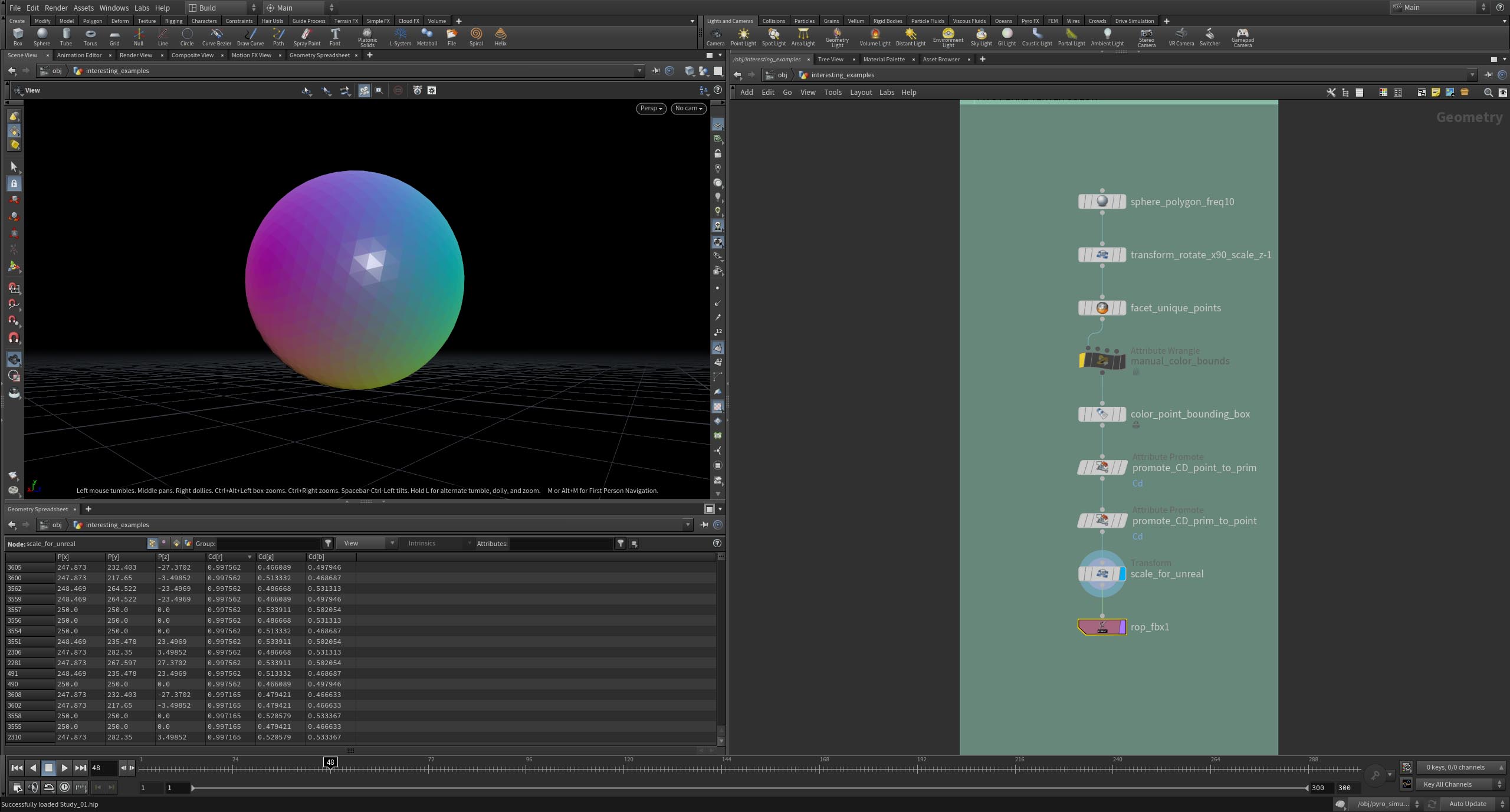The width and height of the screenshot is (1510, 812).
Task: Select the sphere_polygon_freq10 node
Action: tap(1102, 202)
